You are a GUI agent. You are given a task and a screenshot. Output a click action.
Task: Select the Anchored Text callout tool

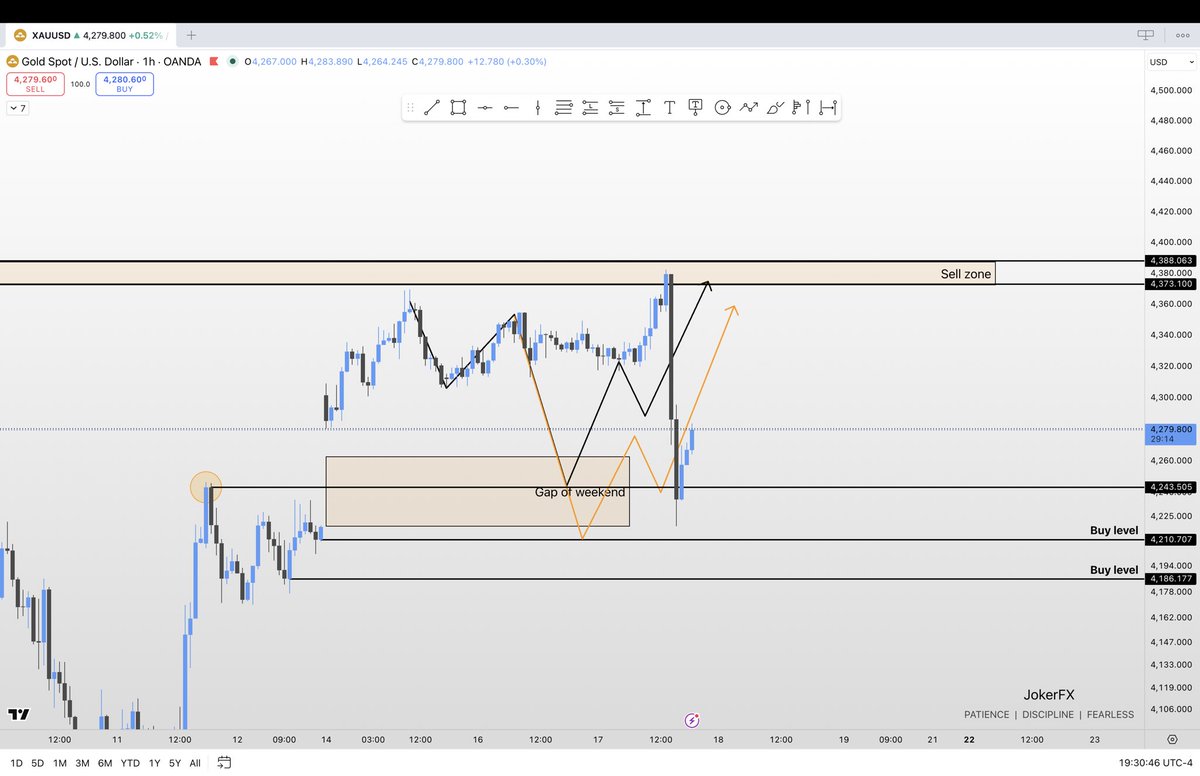click(x=695, y=107)
